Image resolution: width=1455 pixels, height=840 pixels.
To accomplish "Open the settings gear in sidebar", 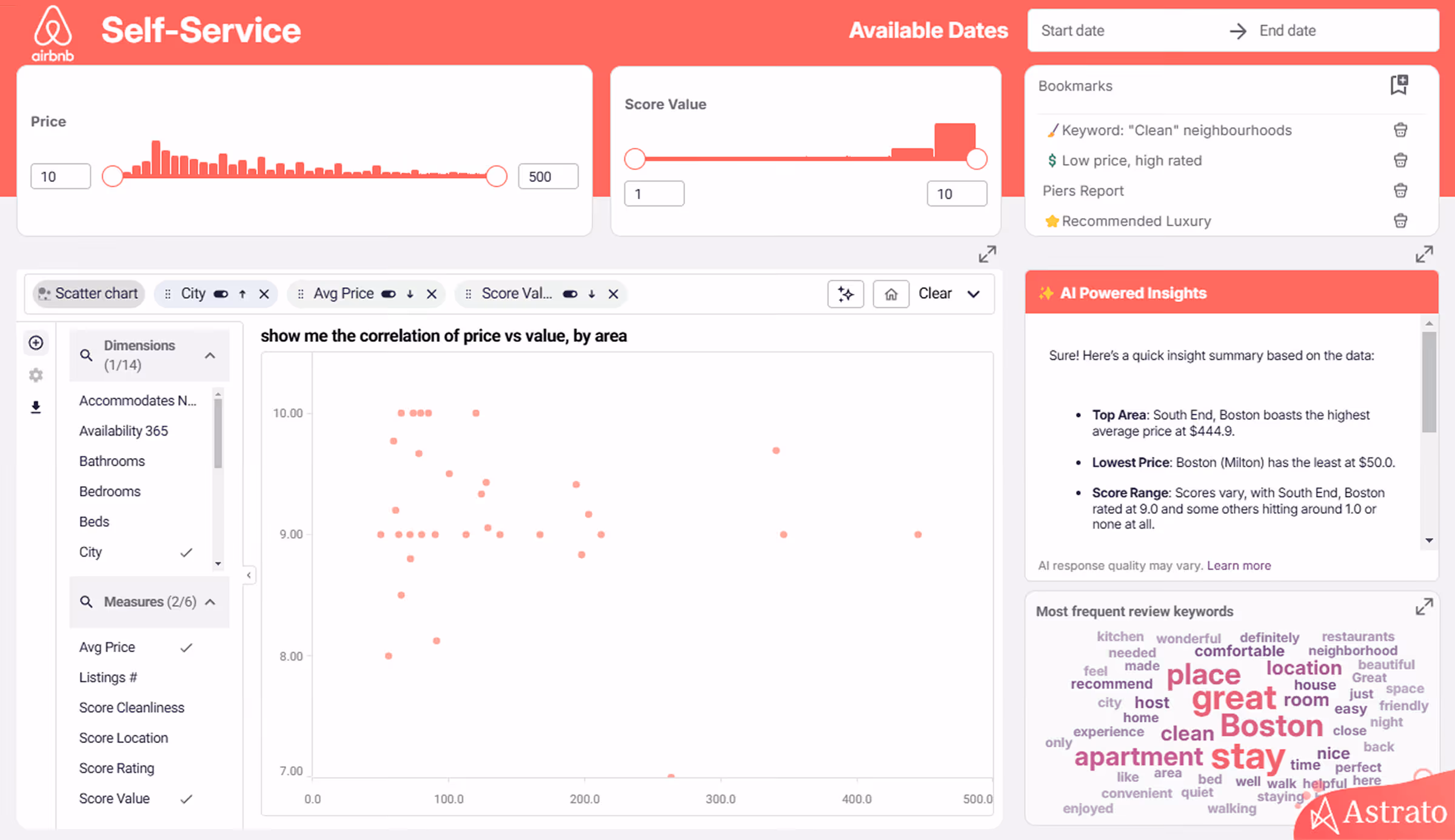I will tap(36, 375).
